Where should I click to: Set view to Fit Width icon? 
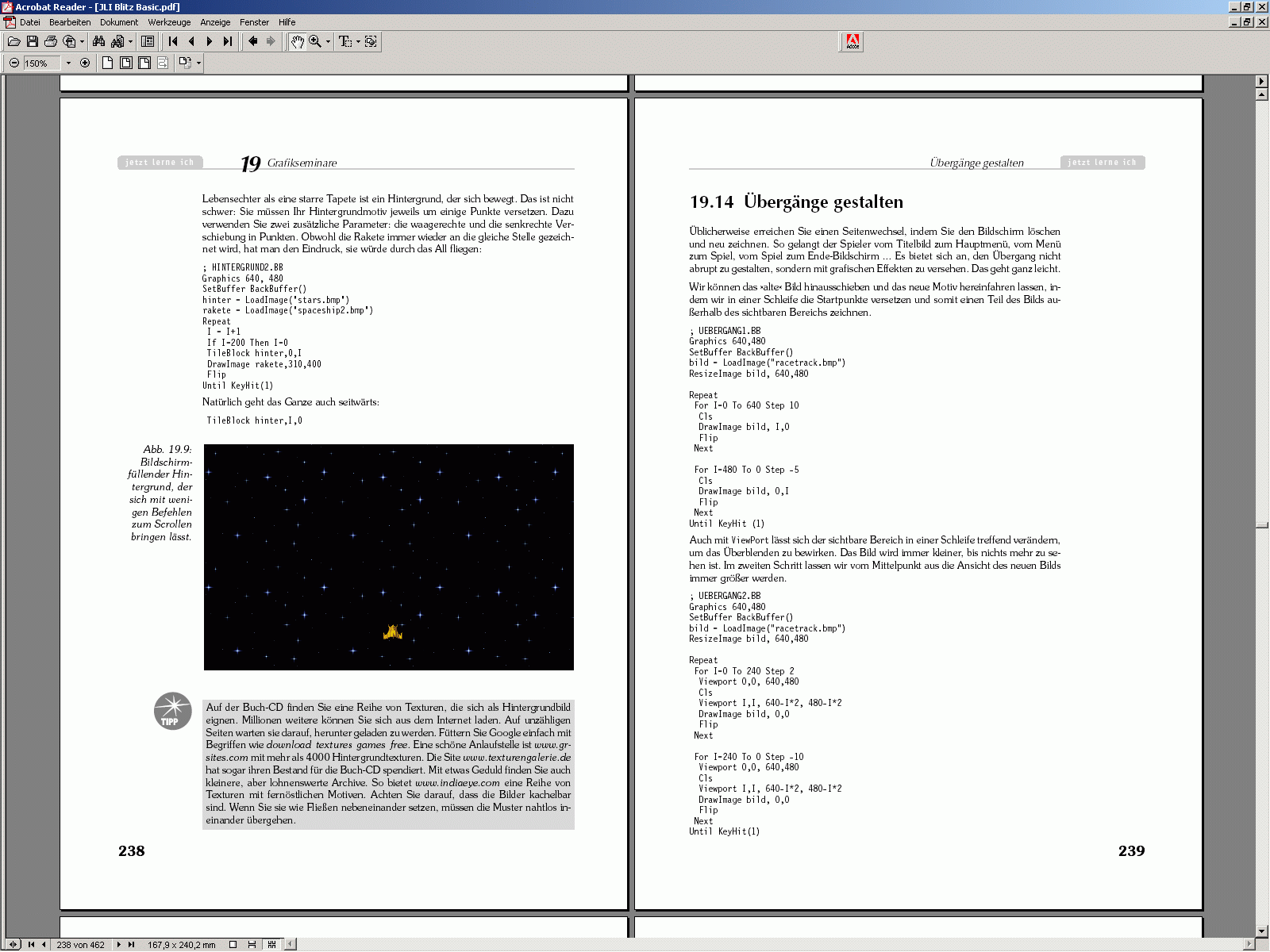[144, 63]
